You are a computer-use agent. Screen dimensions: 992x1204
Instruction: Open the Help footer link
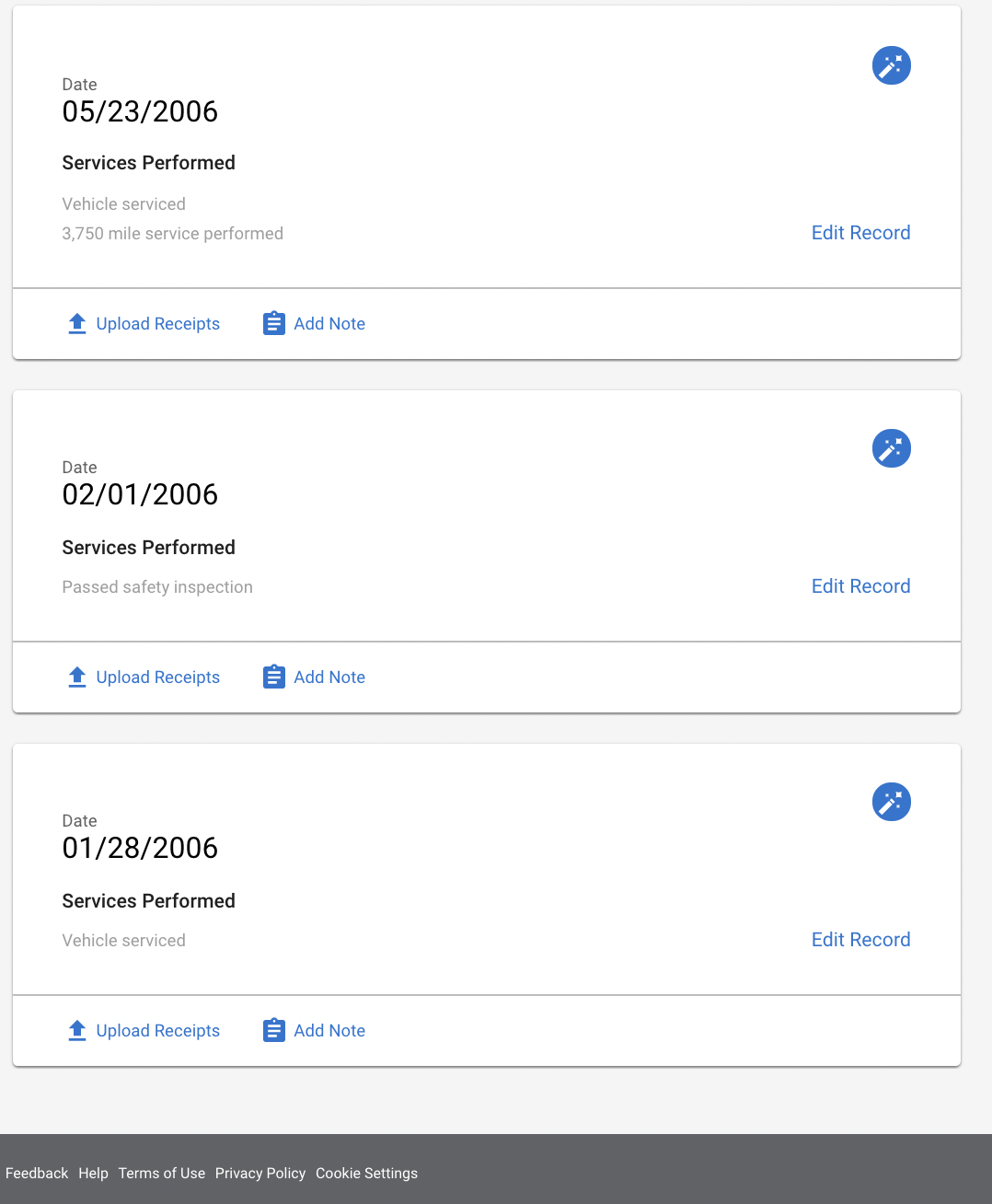(93, 1174)
